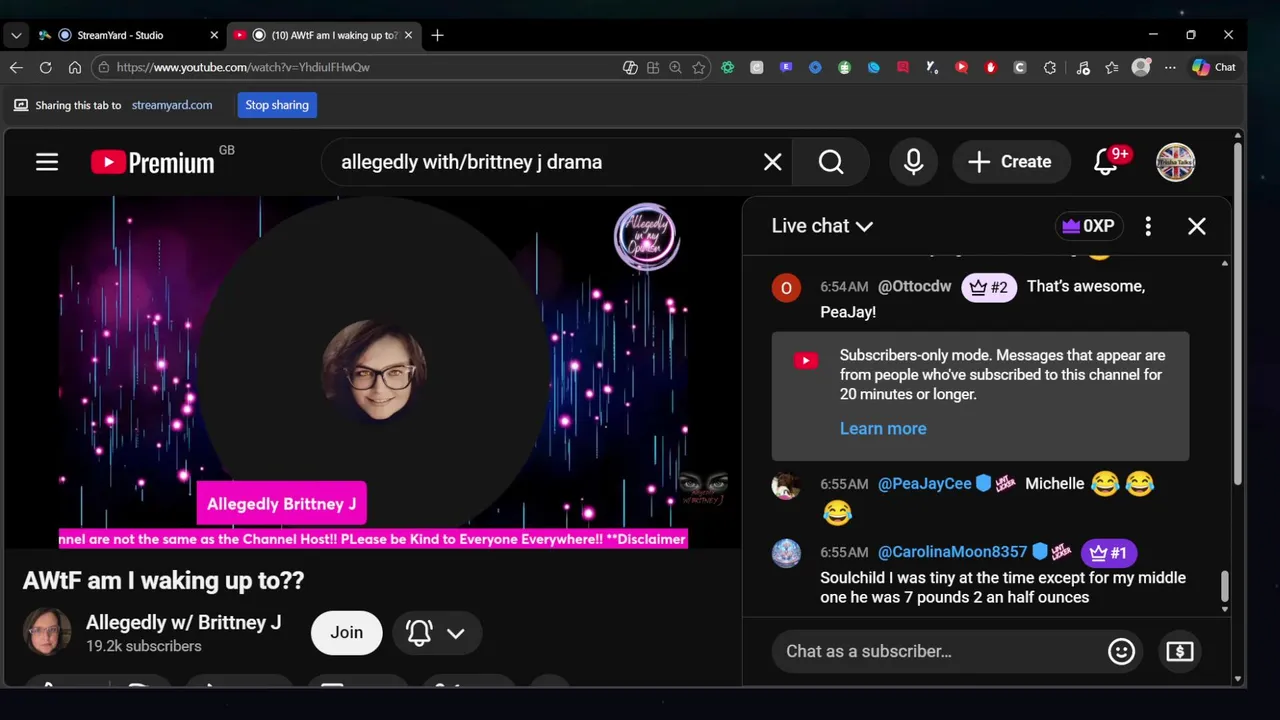The height and width of the screenshot is (720, 1280).
Task: Open the favorites list icon
Action: tap(1112, 67)
